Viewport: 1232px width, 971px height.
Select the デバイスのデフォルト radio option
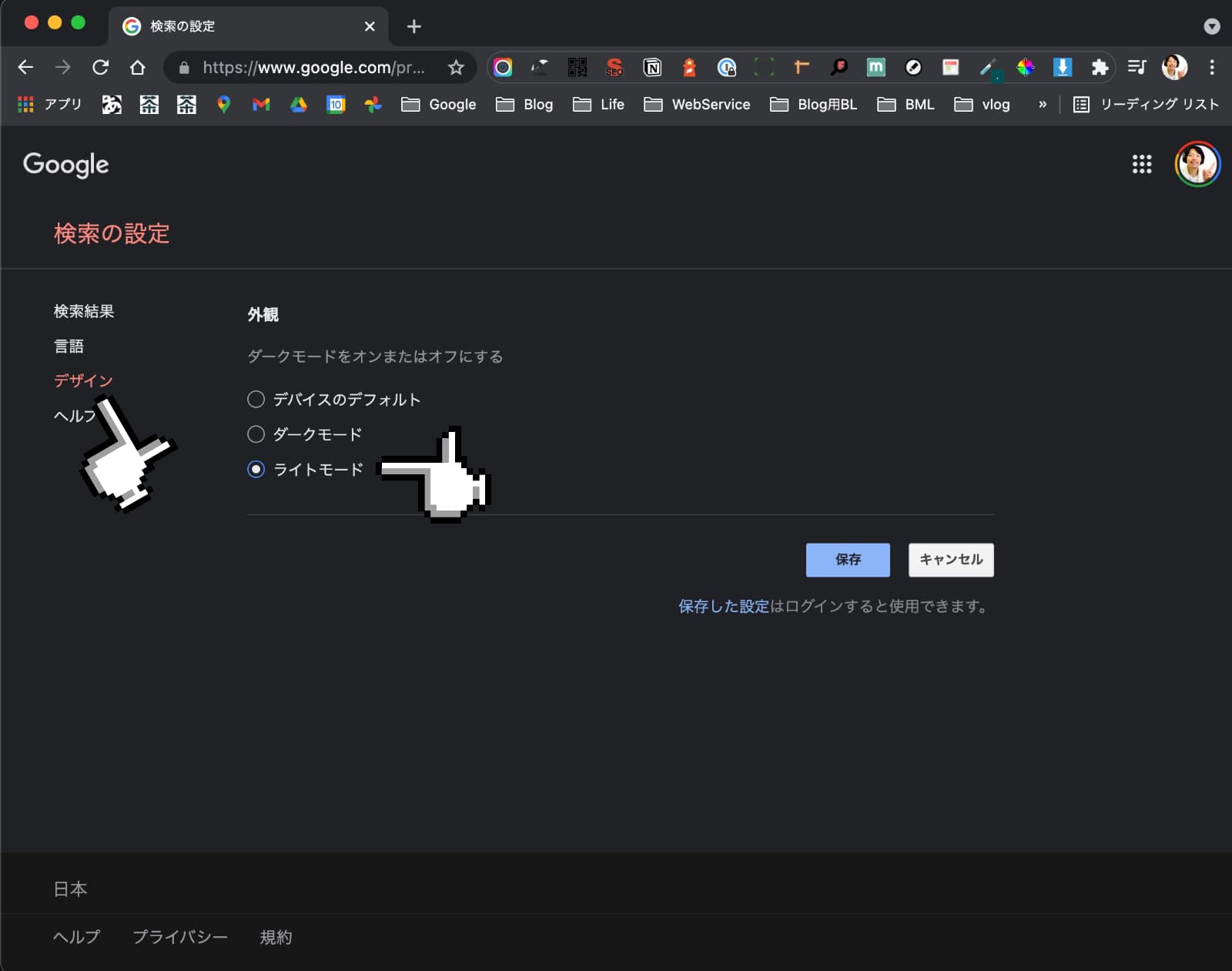click(x=256, y=399)
